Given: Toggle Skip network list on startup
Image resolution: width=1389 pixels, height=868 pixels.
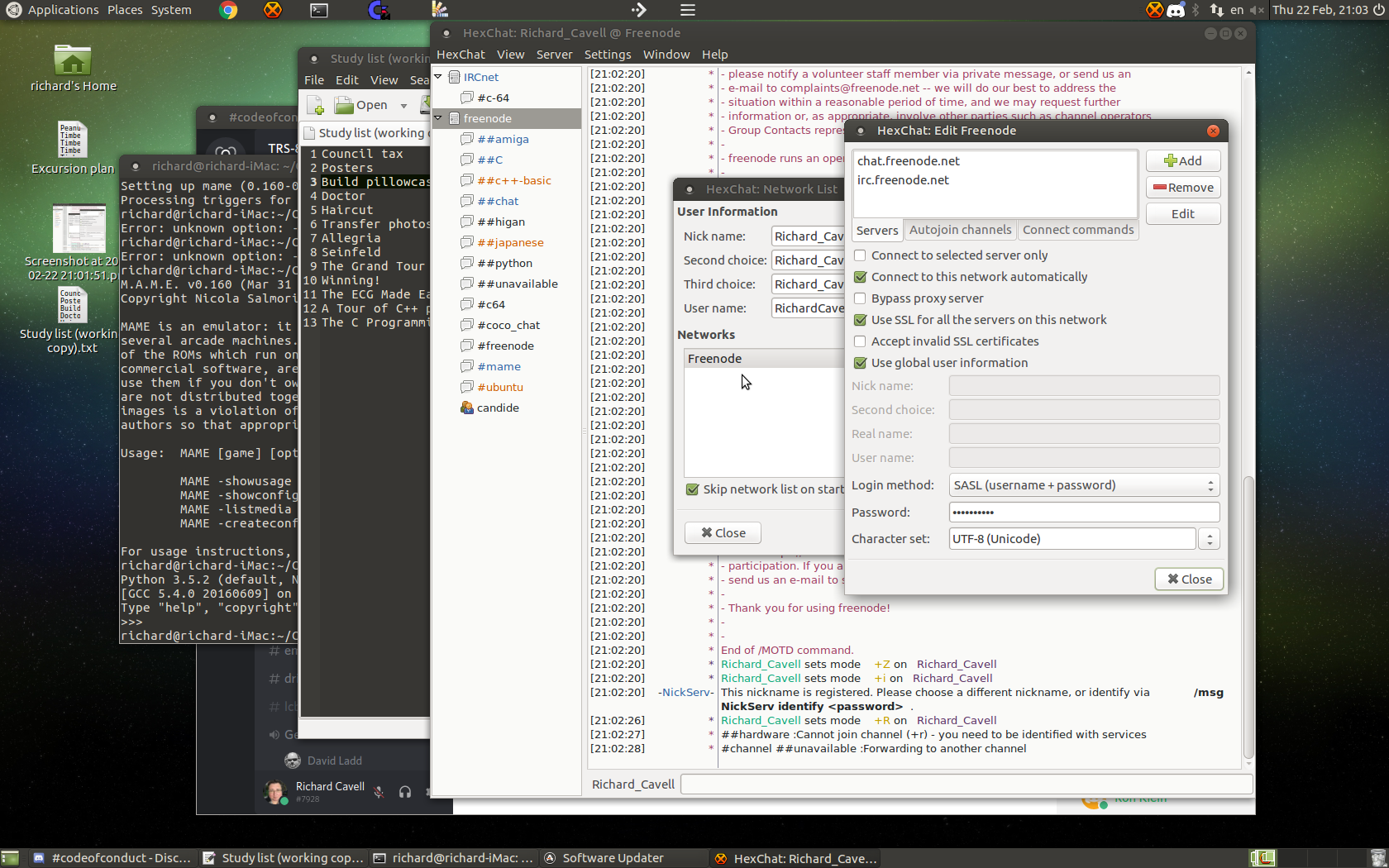Looking at the screenshot, I should 693,489.
